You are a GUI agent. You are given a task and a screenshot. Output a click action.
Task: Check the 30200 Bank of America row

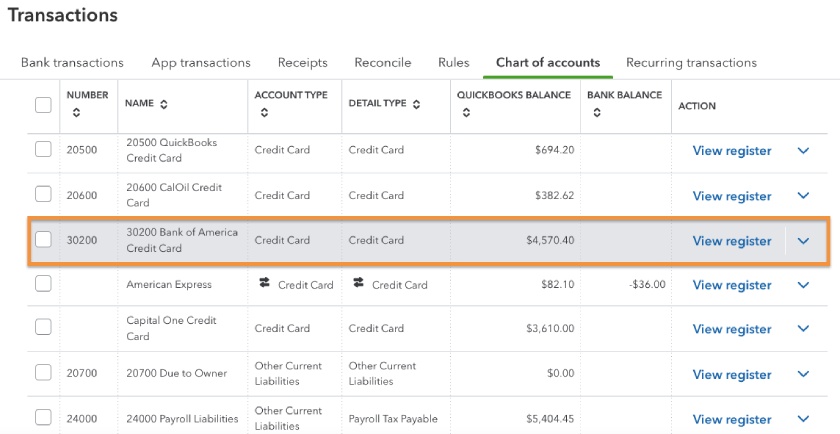tap(43, 240)
